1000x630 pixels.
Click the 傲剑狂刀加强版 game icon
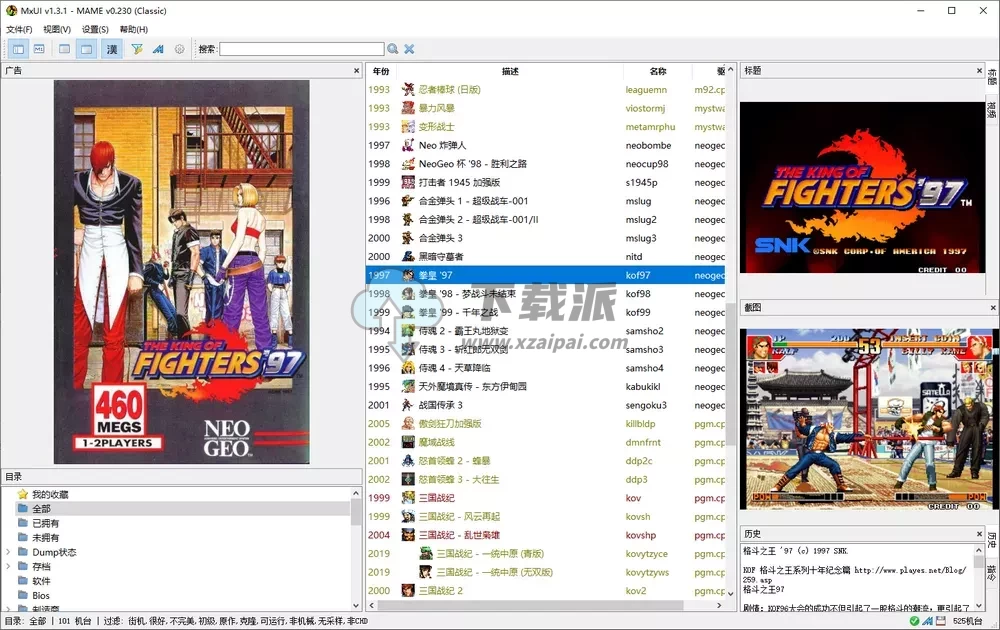[x=408, y=423]
